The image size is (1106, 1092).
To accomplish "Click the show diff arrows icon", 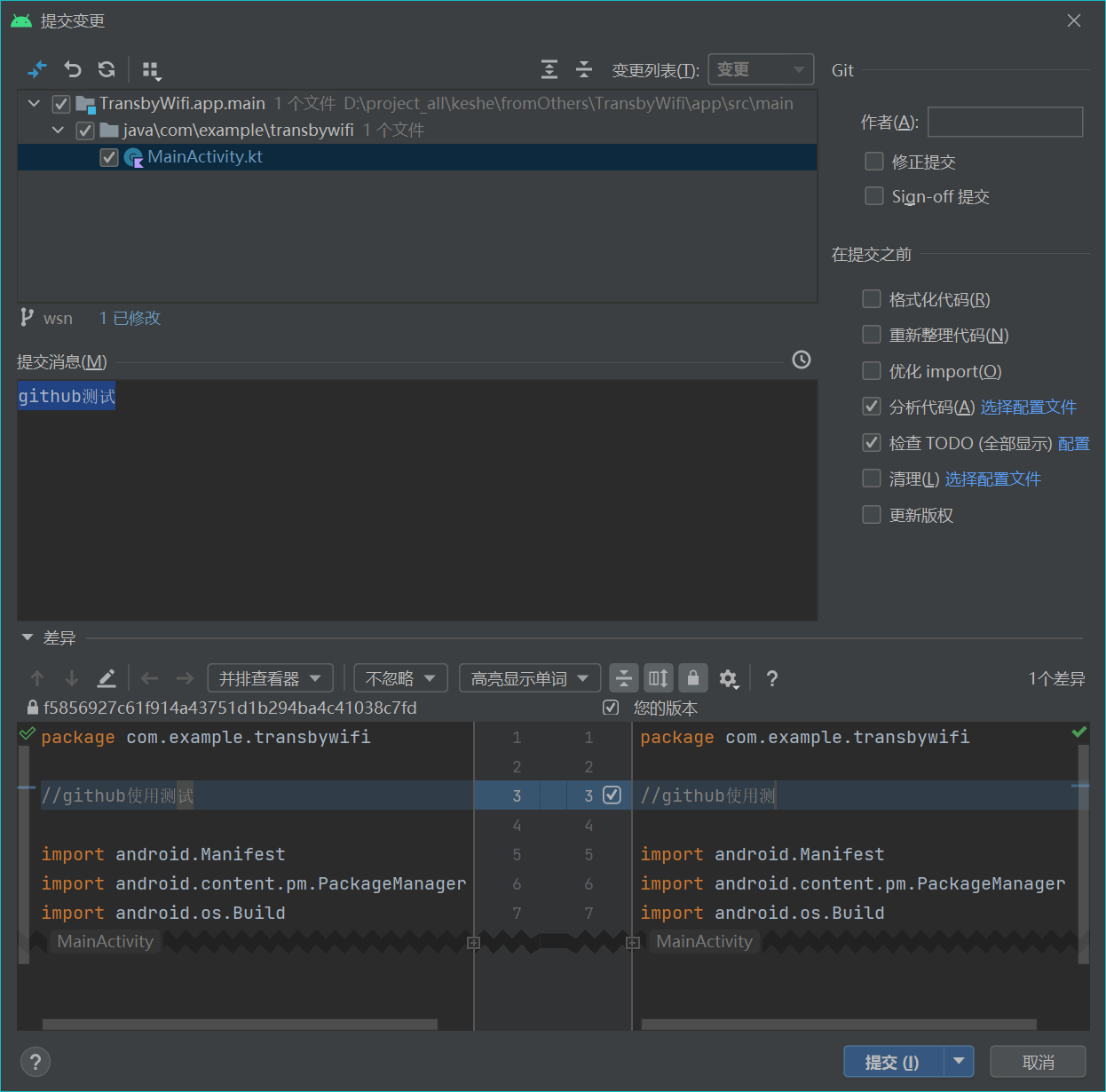I will 37,69.
